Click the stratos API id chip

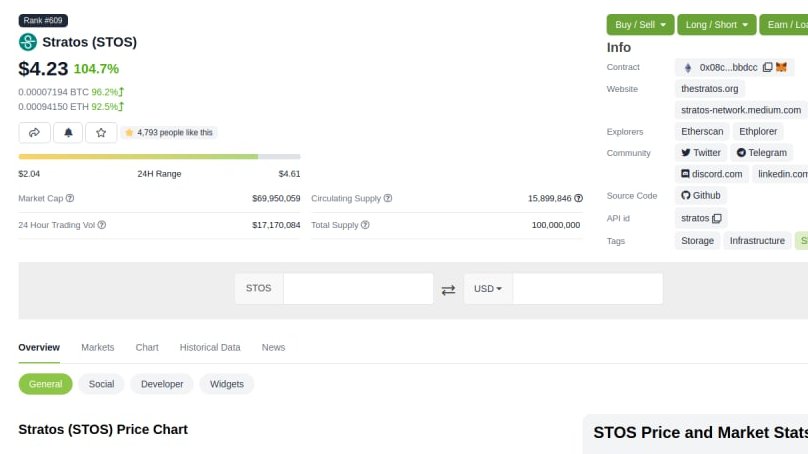701,218
